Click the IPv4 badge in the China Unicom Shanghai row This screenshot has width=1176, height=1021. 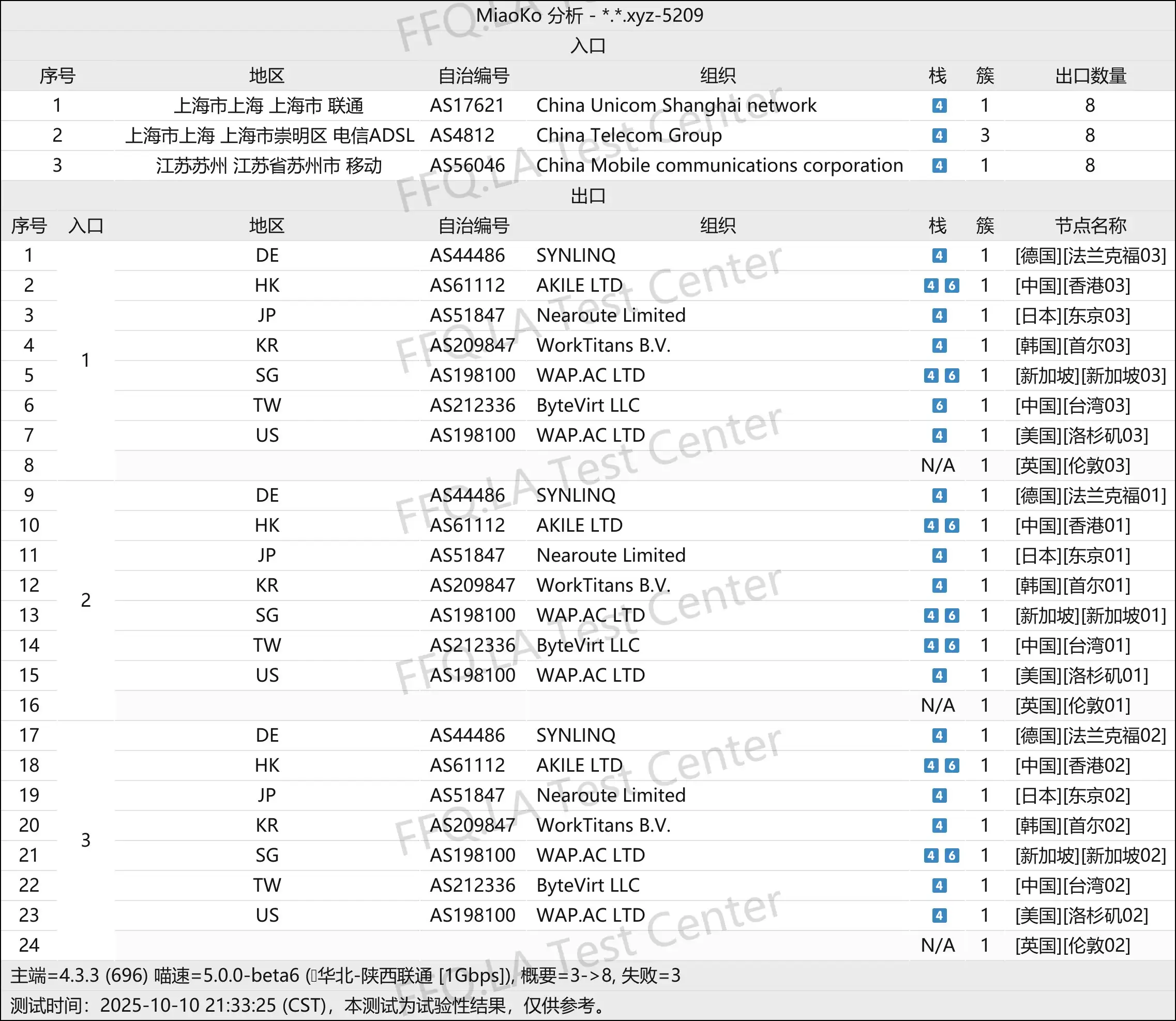[x=939, y=106]
